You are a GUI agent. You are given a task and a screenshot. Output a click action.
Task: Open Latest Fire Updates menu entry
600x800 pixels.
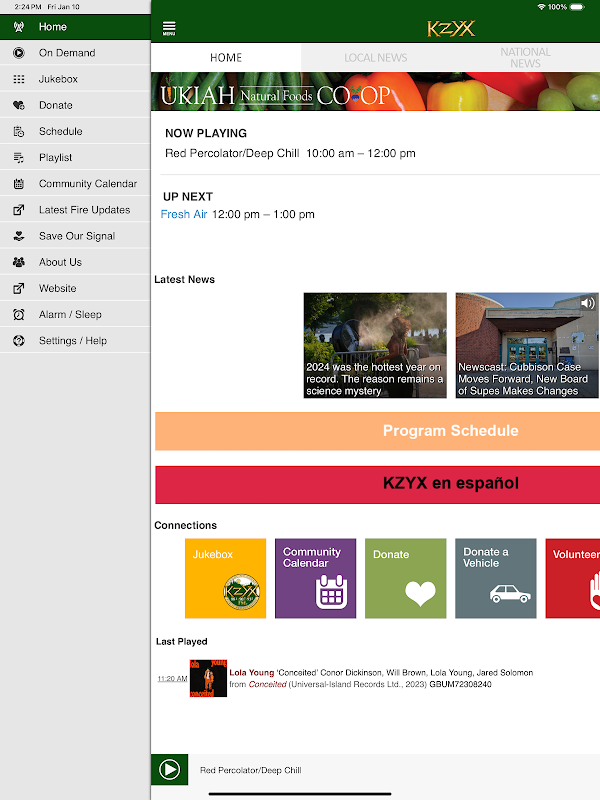pyautogui.click(x=76, y=210)
